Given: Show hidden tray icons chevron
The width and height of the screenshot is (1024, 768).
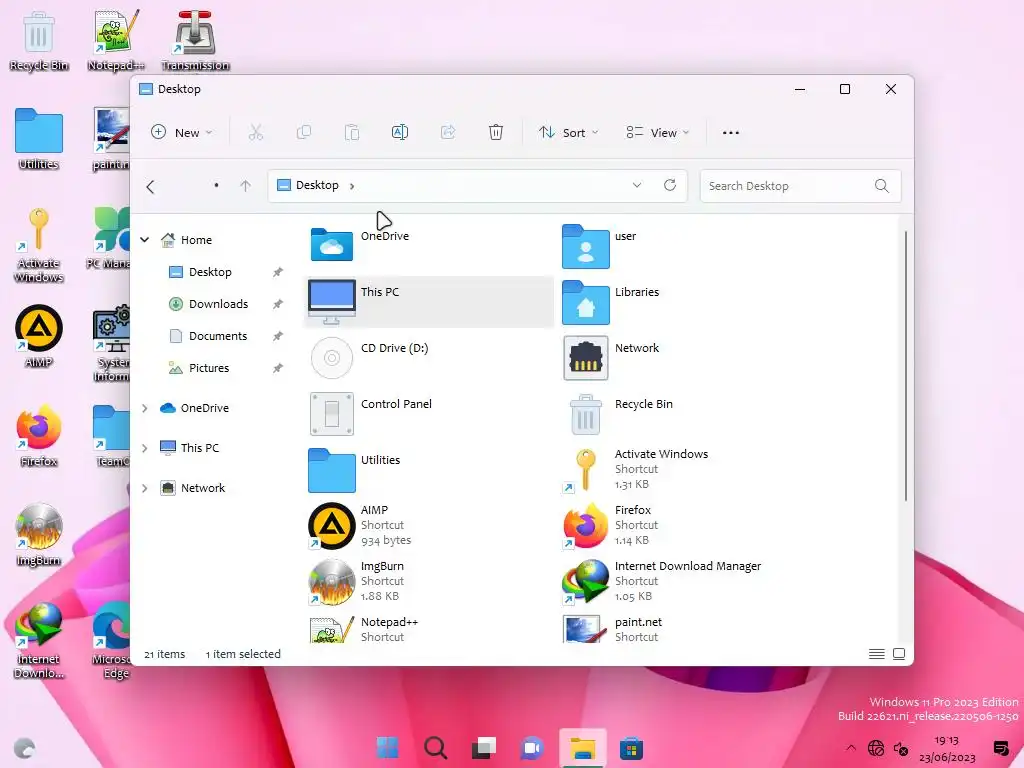Looking at the screenshot, I should (x=851, y=748).
